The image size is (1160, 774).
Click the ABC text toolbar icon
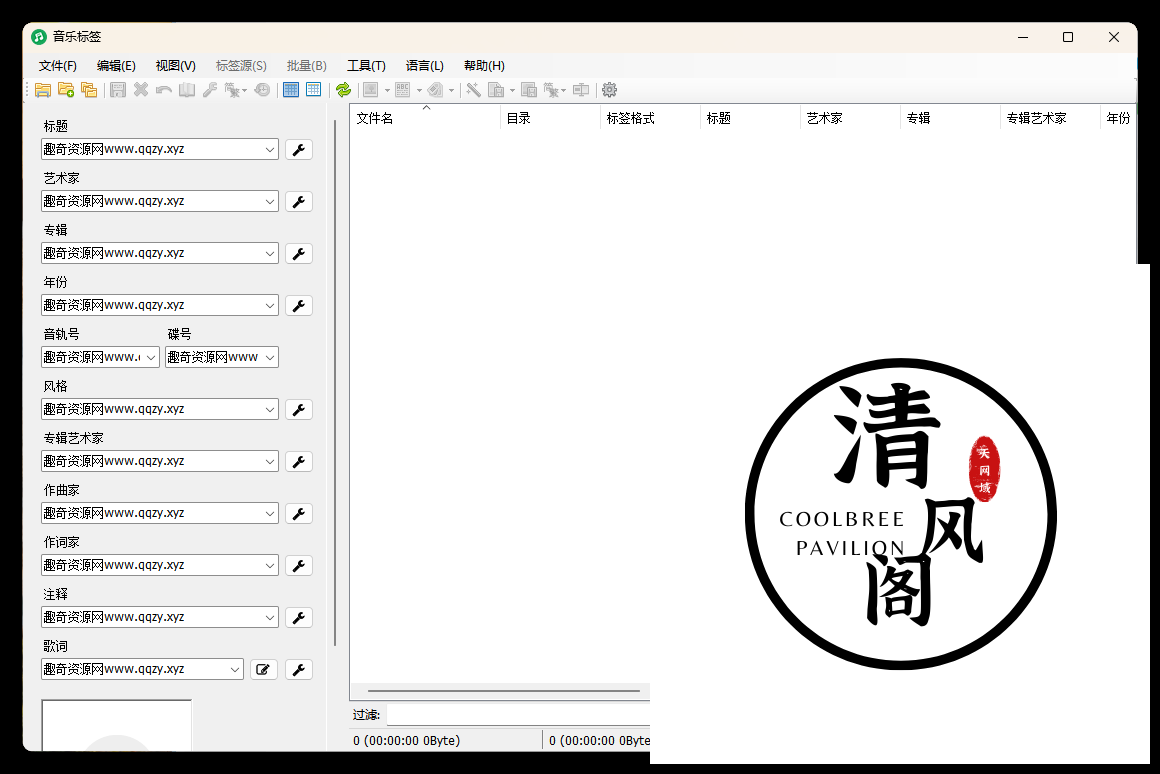(x=402, y=90)
